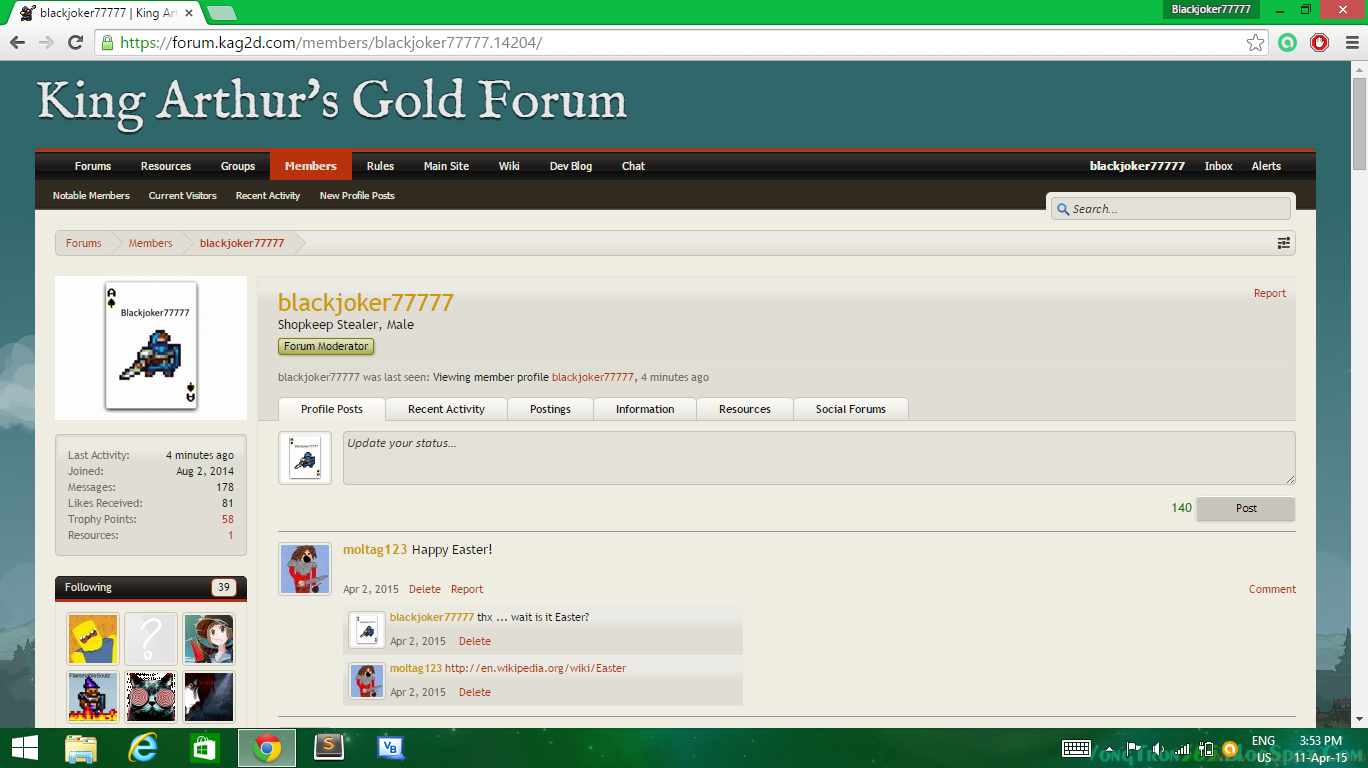The height and width of the screenshot is (768, 1368).
Task: Click the ENG US language indicator
Action: (x=1264, y=748)
